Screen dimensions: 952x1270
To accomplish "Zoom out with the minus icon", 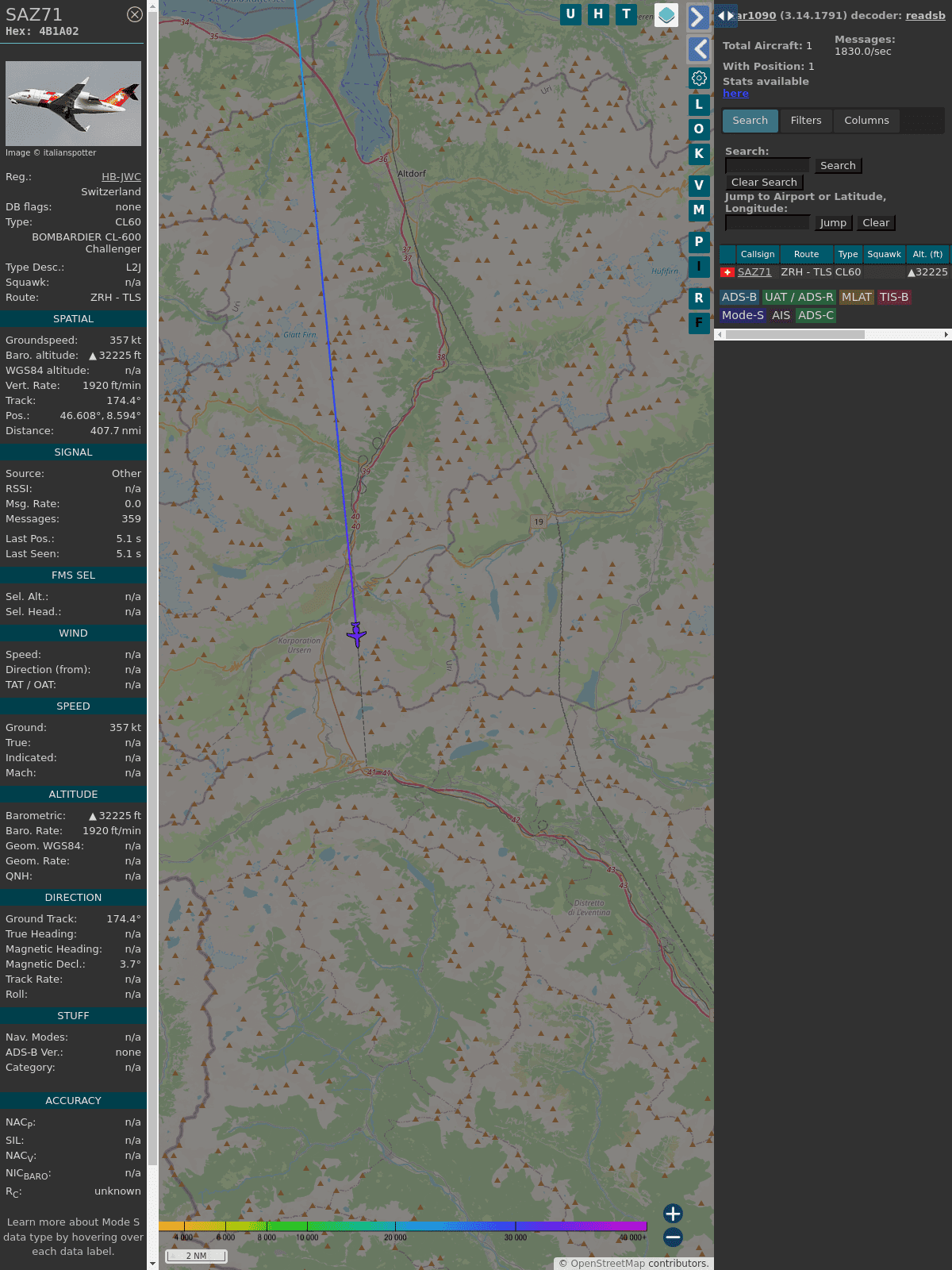I will click(673, 1237).
